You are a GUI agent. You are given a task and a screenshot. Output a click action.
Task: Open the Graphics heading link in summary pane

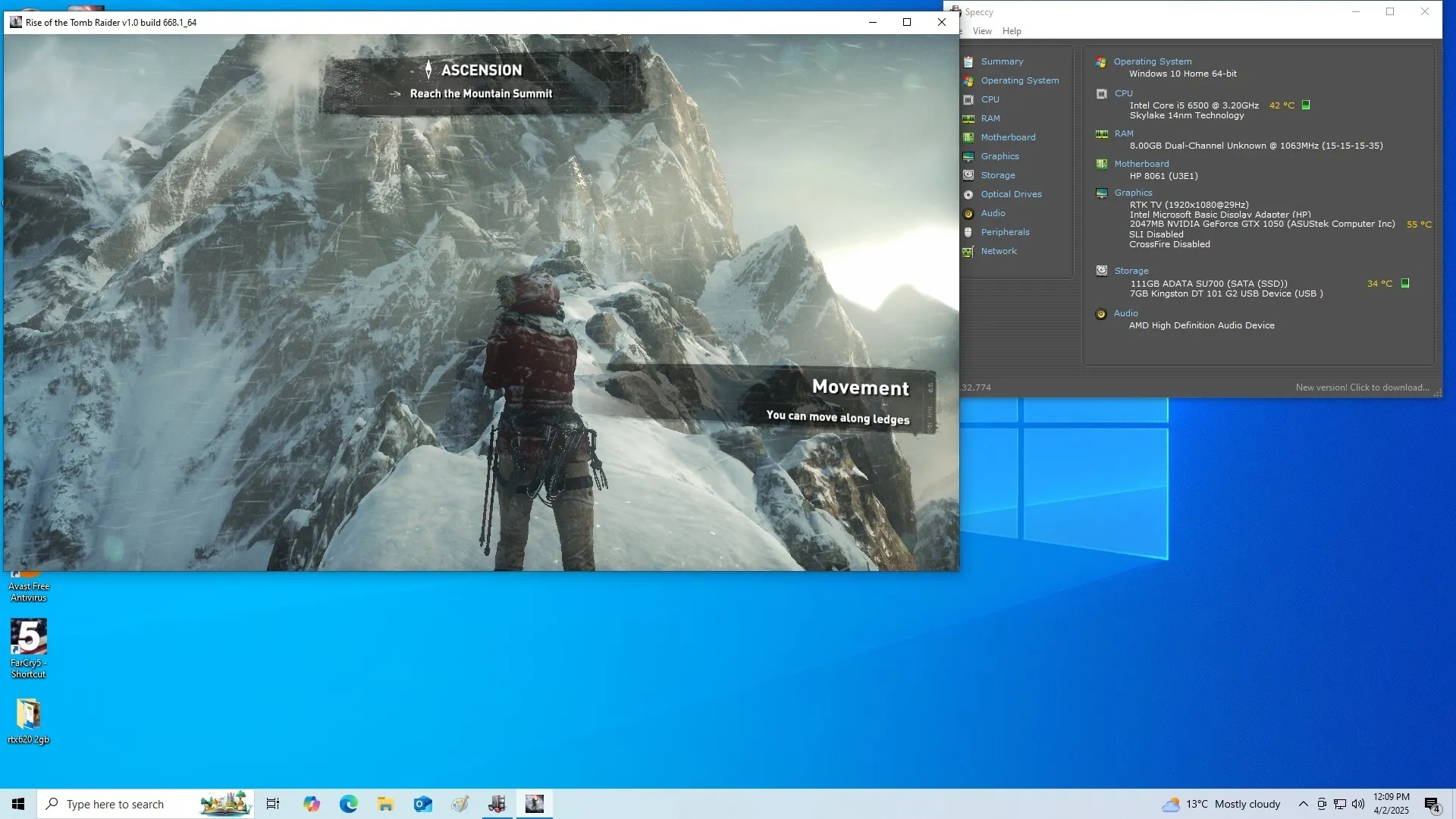(x=1133, y=193)
